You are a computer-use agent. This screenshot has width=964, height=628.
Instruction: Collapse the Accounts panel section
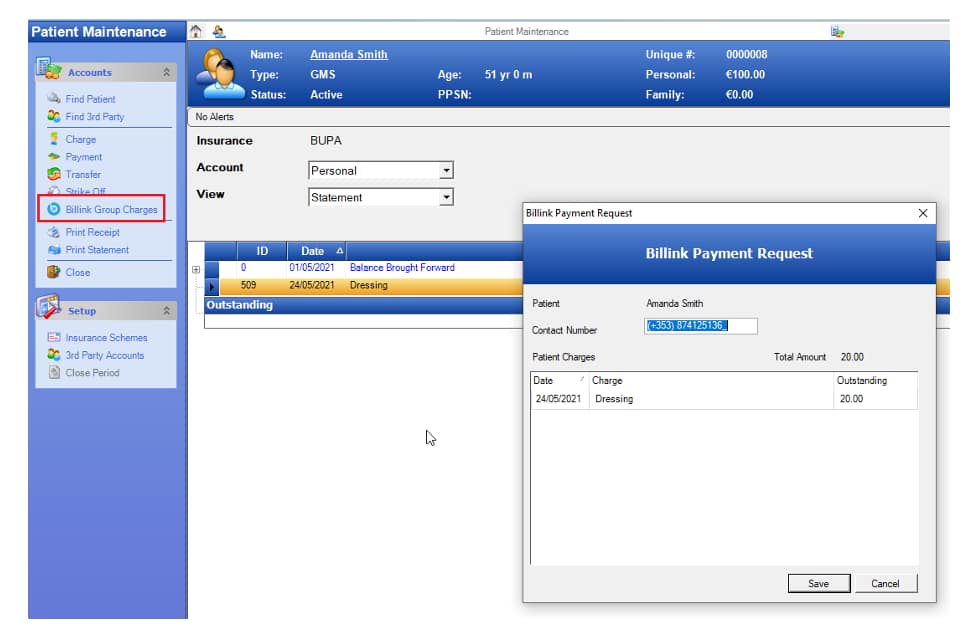click(166, 73)
